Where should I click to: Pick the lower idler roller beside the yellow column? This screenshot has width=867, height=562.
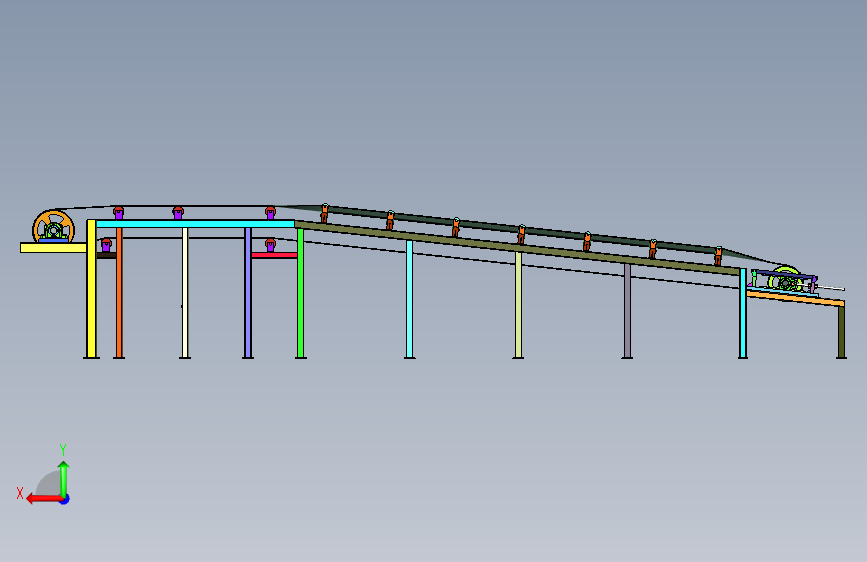click(x=106, y=245)
